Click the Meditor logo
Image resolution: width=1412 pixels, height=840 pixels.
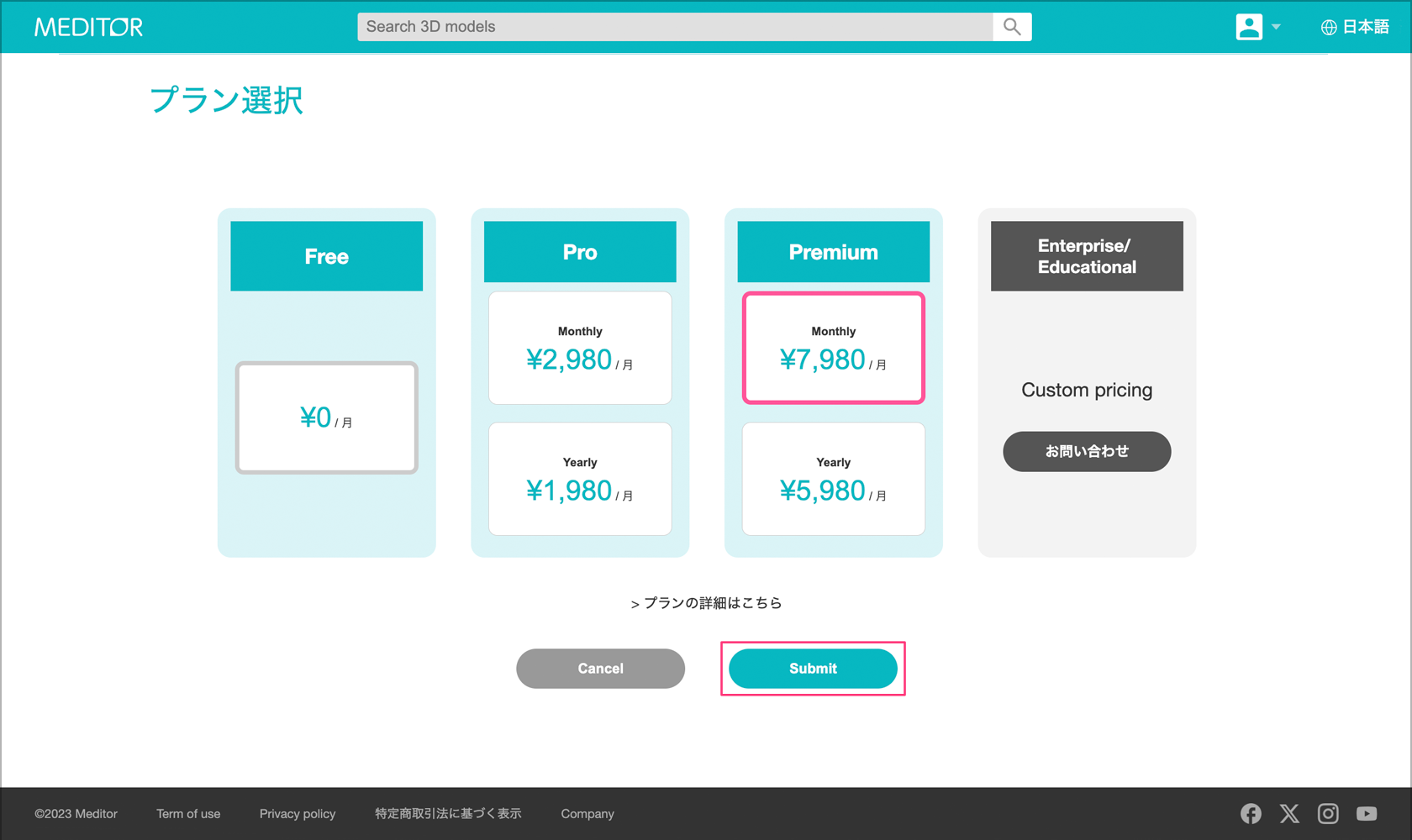click(88, 27)
